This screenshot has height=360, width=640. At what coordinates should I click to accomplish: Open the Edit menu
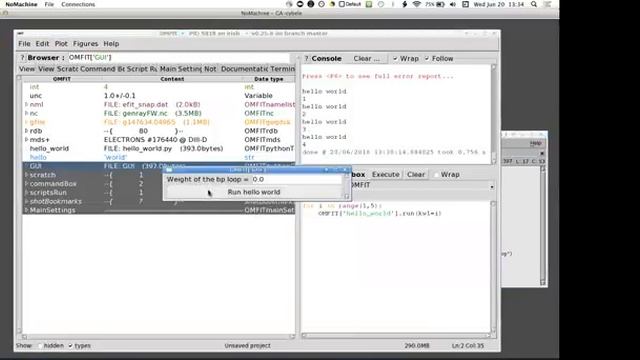[42, 44]
